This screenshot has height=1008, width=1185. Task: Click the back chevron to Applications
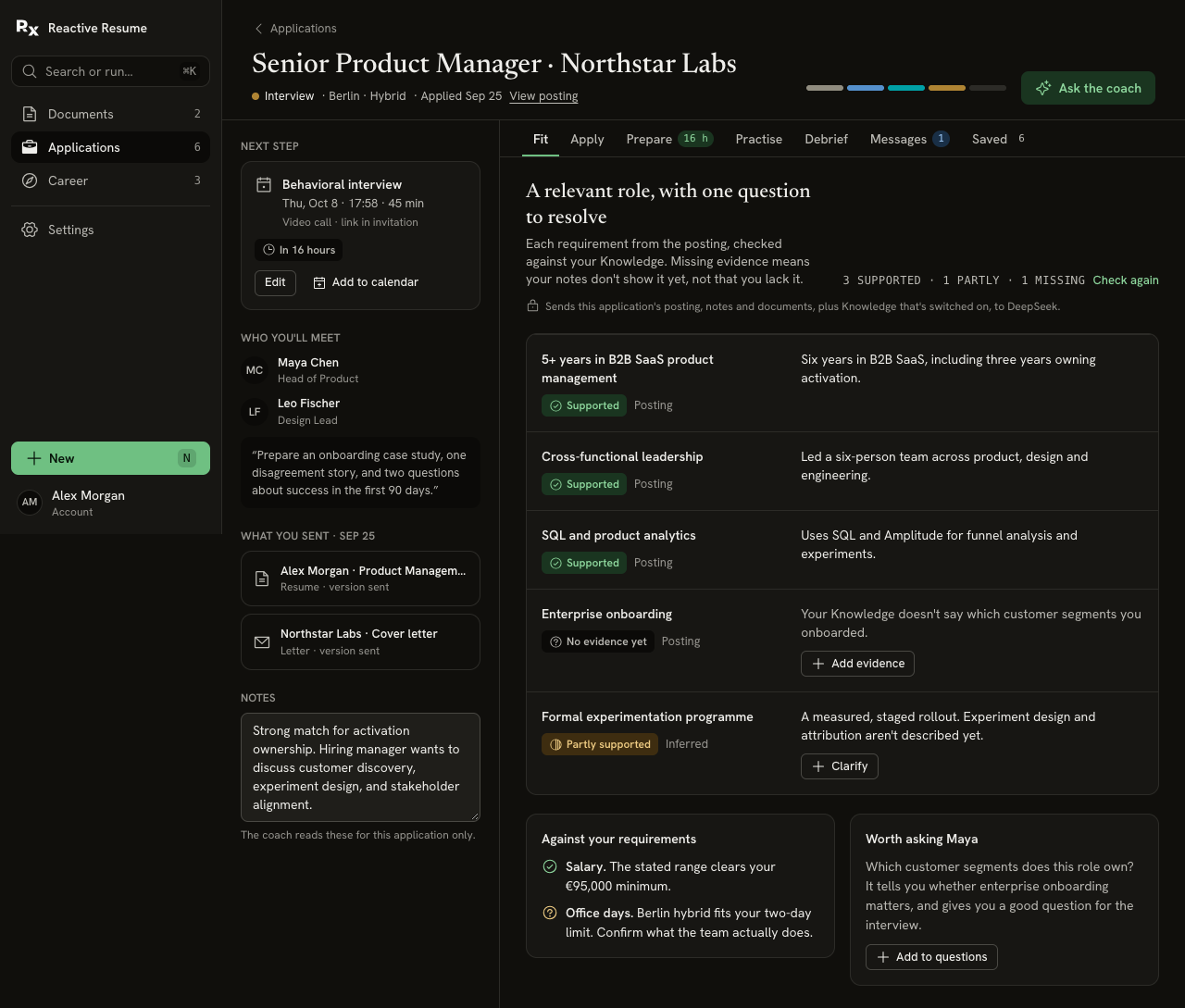[x=259, y=29]
